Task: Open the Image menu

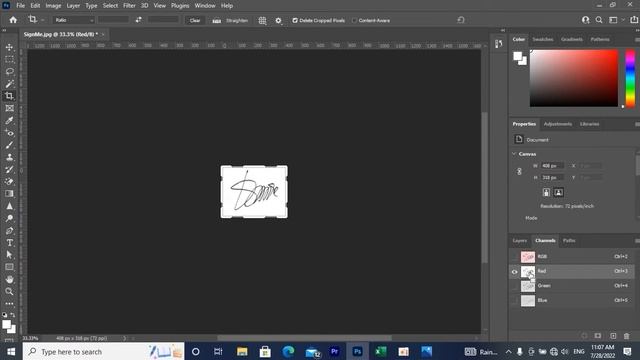Action: 53,6
